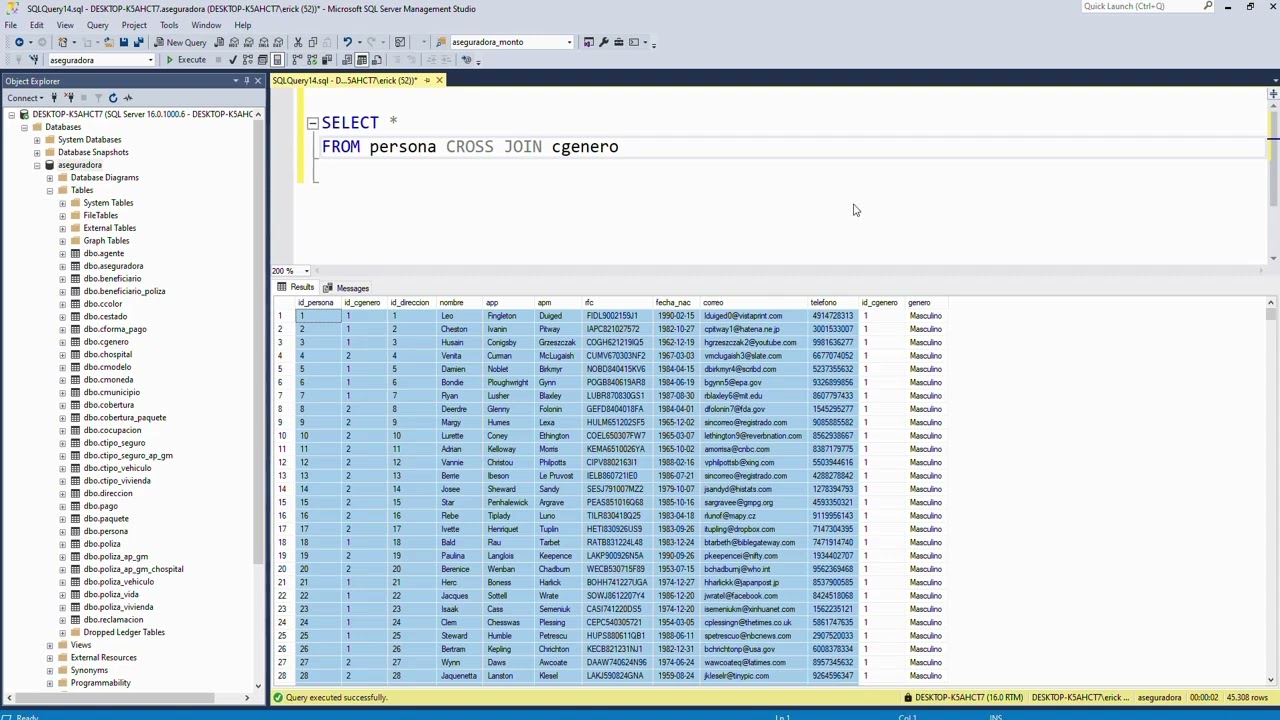The width and height of the screenshot is (1280, 720).
Task: Select Database Diagrams folder in tree
Action: [x=104, y=178]
